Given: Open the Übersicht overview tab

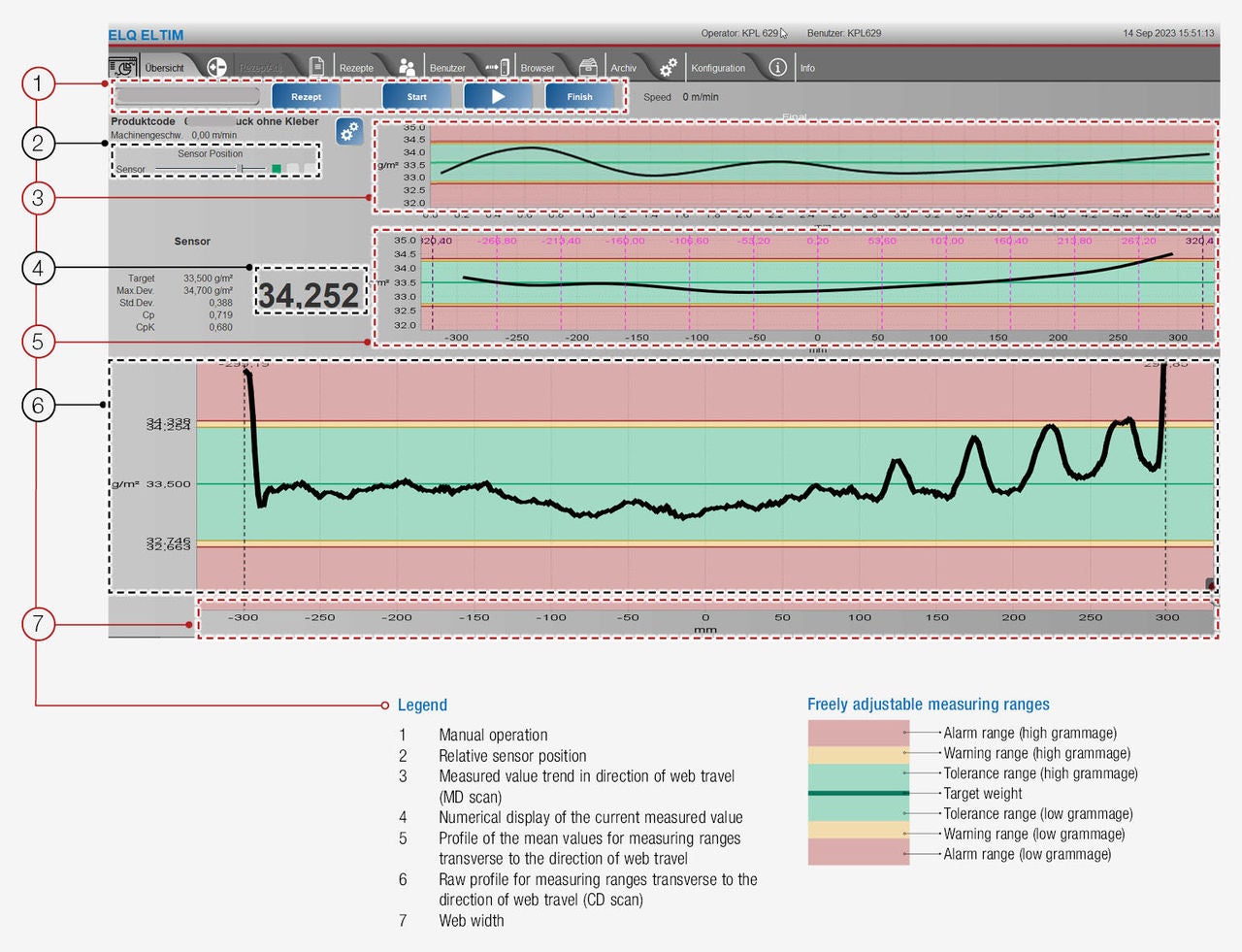Looking at the screenshot, I should click(x=164, y=68).
